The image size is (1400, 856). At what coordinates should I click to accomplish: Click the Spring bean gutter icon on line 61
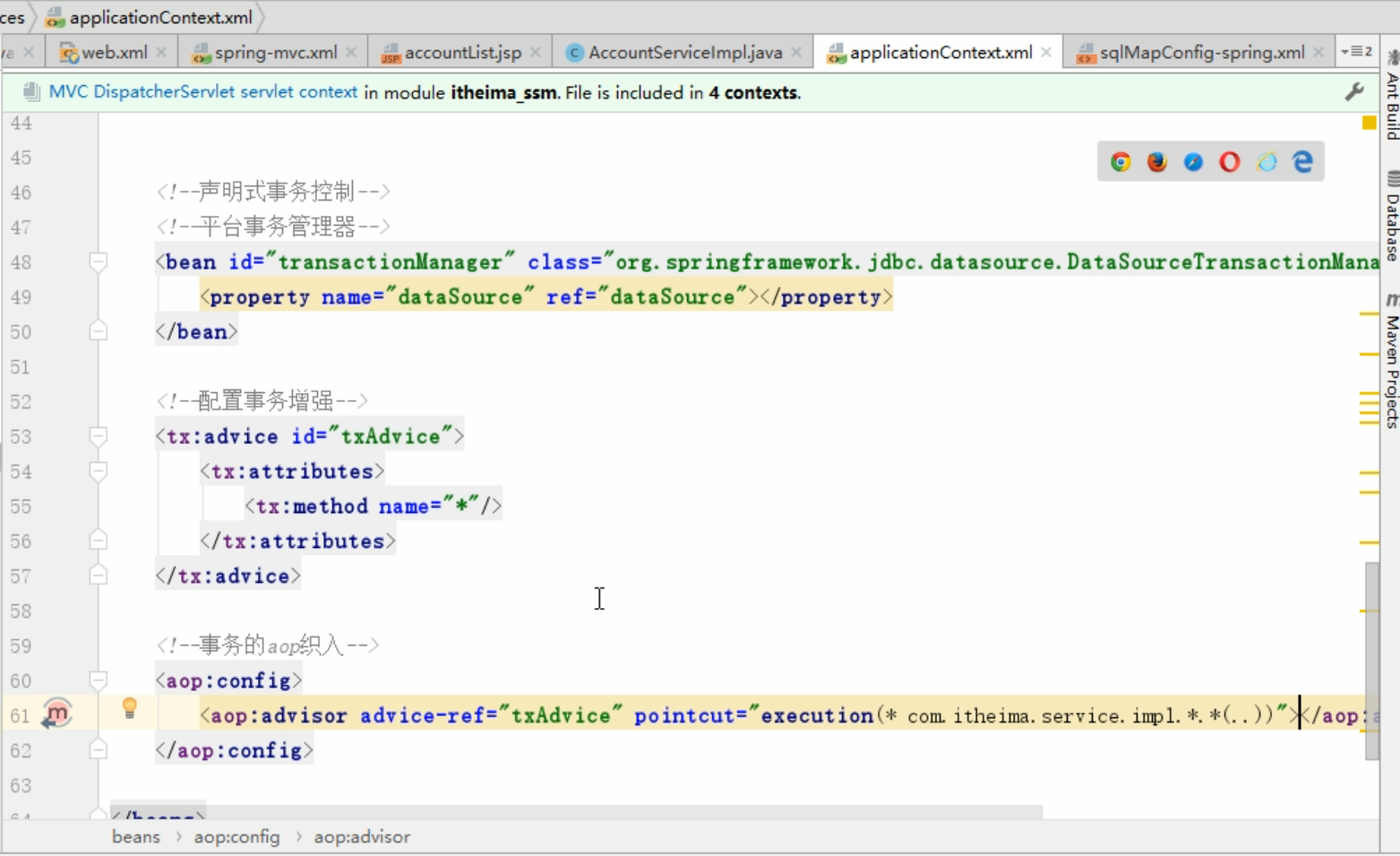(56, 714)
